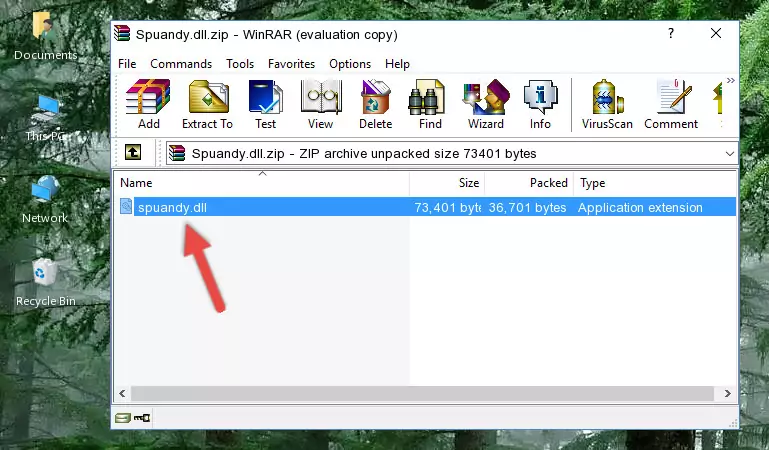The image size is (769, 450).
Task: Click the disk status bar icon
Action: click(123, 418)
